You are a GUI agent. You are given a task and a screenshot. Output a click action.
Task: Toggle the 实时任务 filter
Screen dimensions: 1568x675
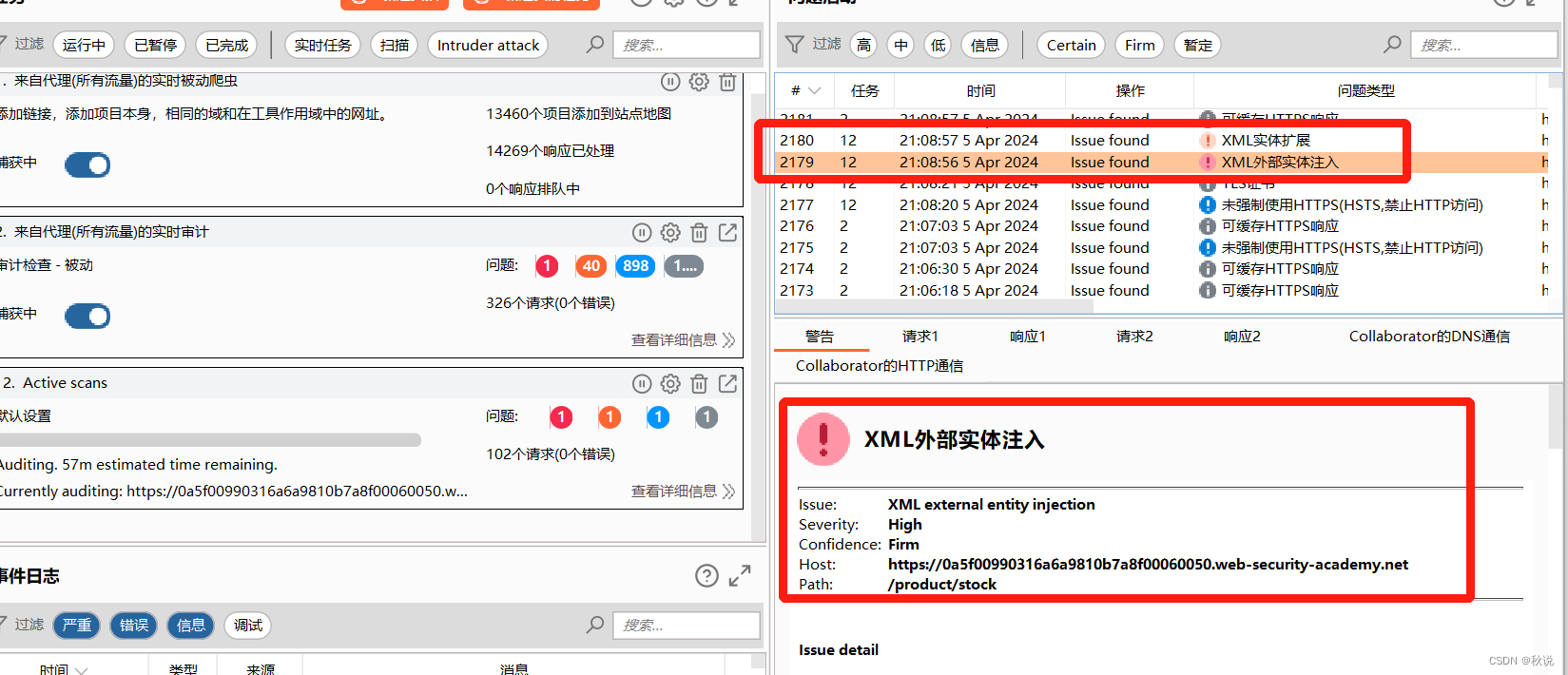point(322,45)
